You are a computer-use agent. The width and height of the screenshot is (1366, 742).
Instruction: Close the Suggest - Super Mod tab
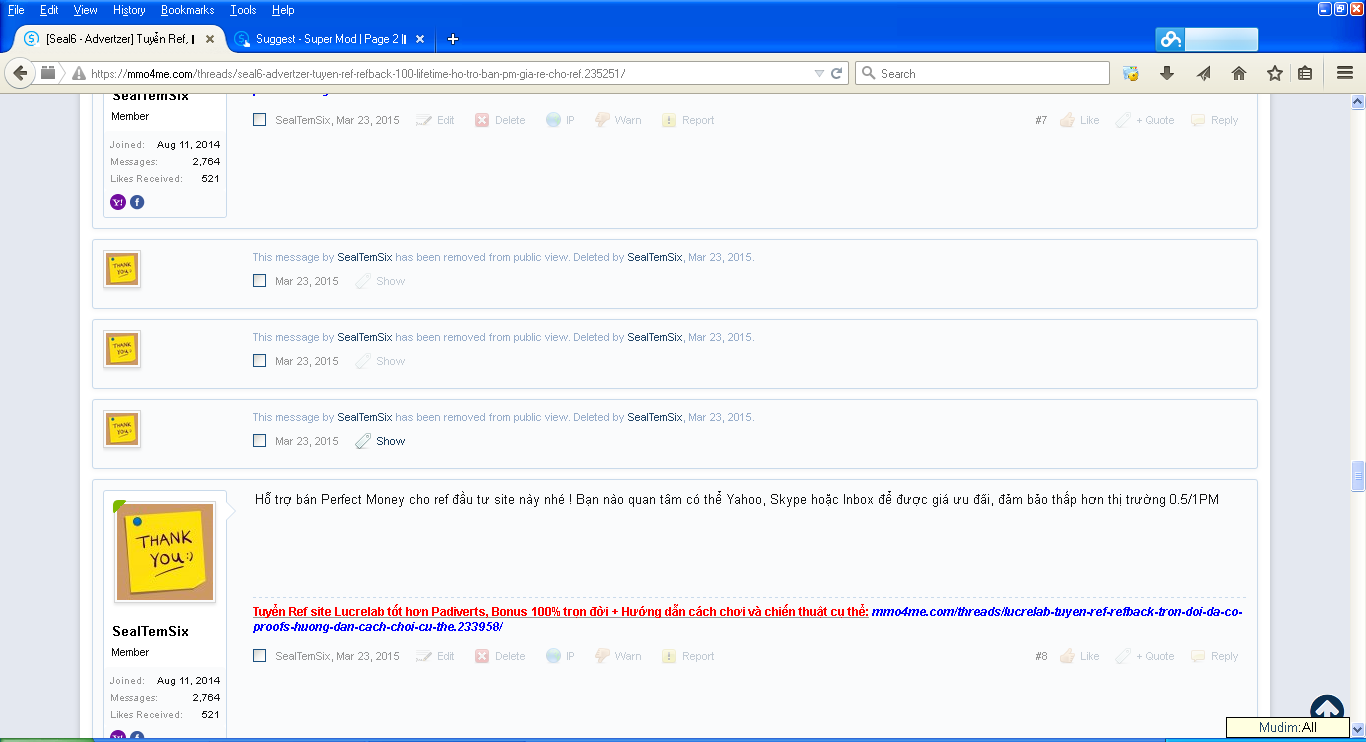pos(419,39)
